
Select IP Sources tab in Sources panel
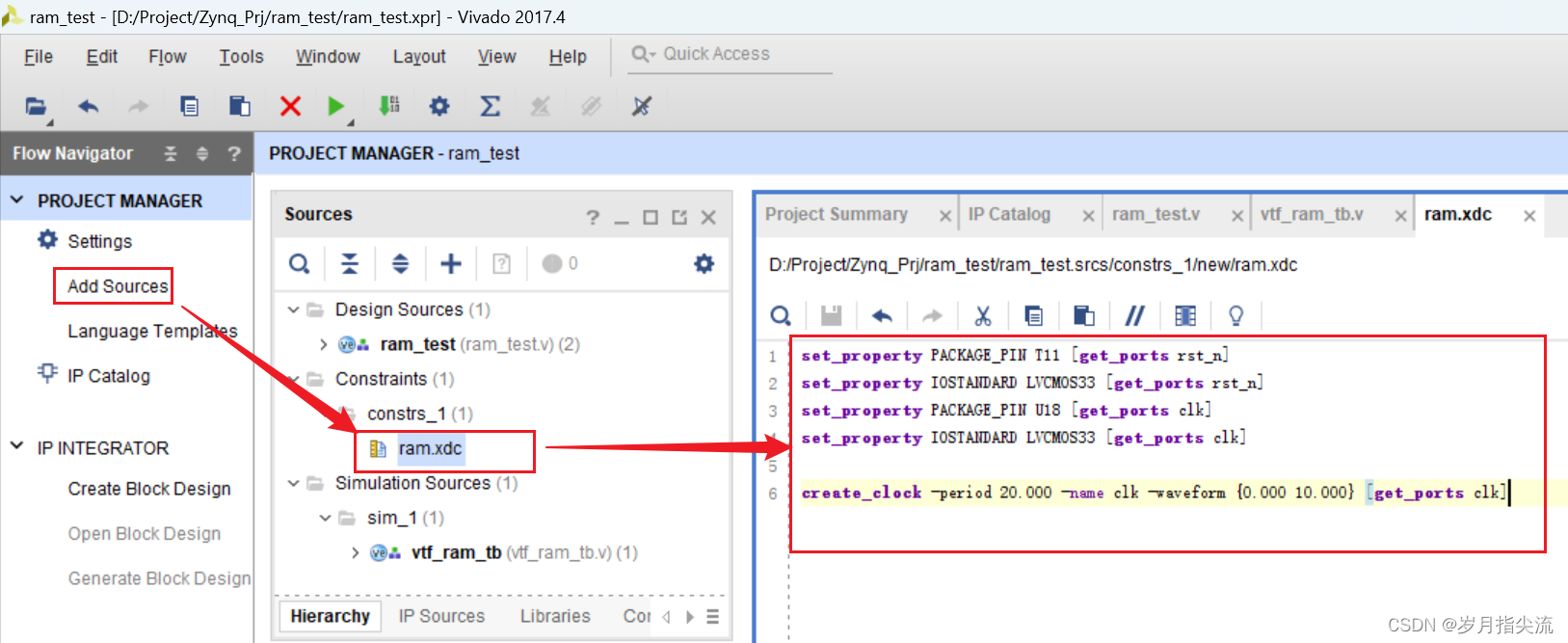point(441,616)
